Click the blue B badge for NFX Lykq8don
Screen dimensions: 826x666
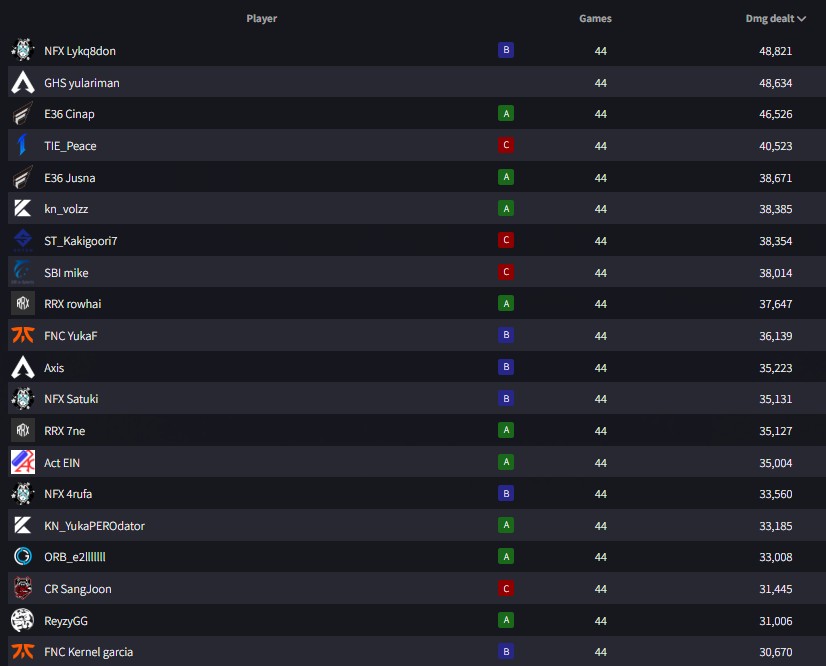click(506, 50)
